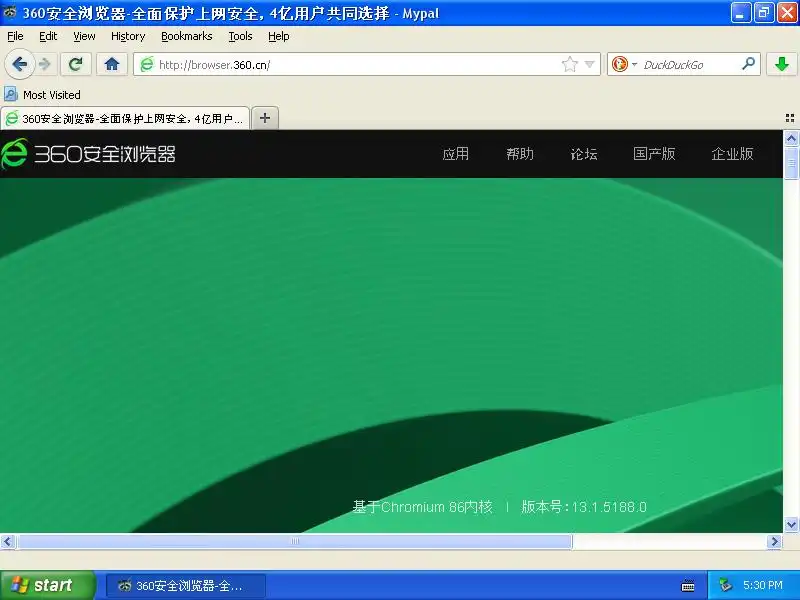Image resolution: width=800 pixels, height=600 pixels.
Task: Open the Tools menu
Action: pyautogui.click(x=240, y=36)
